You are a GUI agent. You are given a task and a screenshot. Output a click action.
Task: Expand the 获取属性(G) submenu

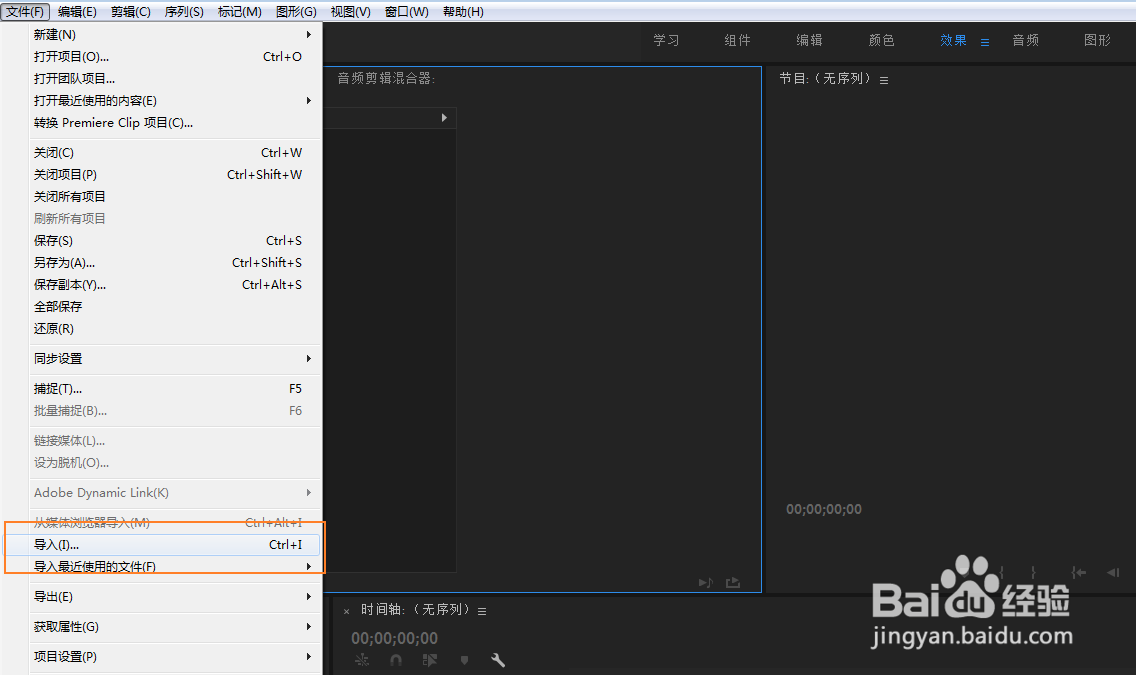[174, 626]
